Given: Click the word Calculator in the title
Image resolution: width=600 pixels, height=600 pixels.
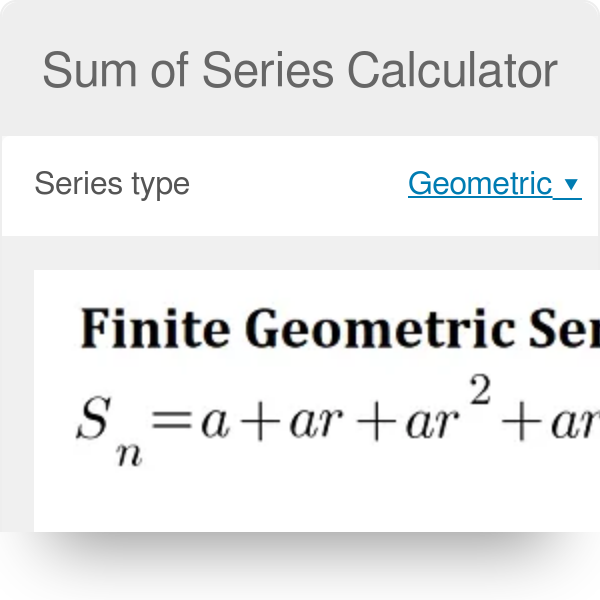Looking at the screenshot, I should 453,70.
